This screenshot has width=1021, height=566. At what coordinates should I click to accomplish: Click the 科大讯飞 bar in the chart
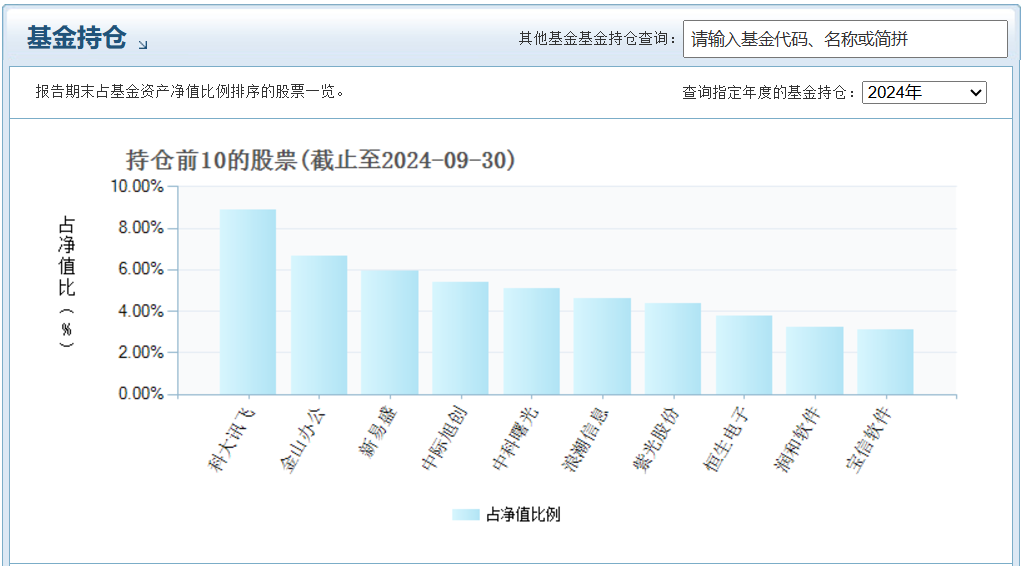click(248, 302)
